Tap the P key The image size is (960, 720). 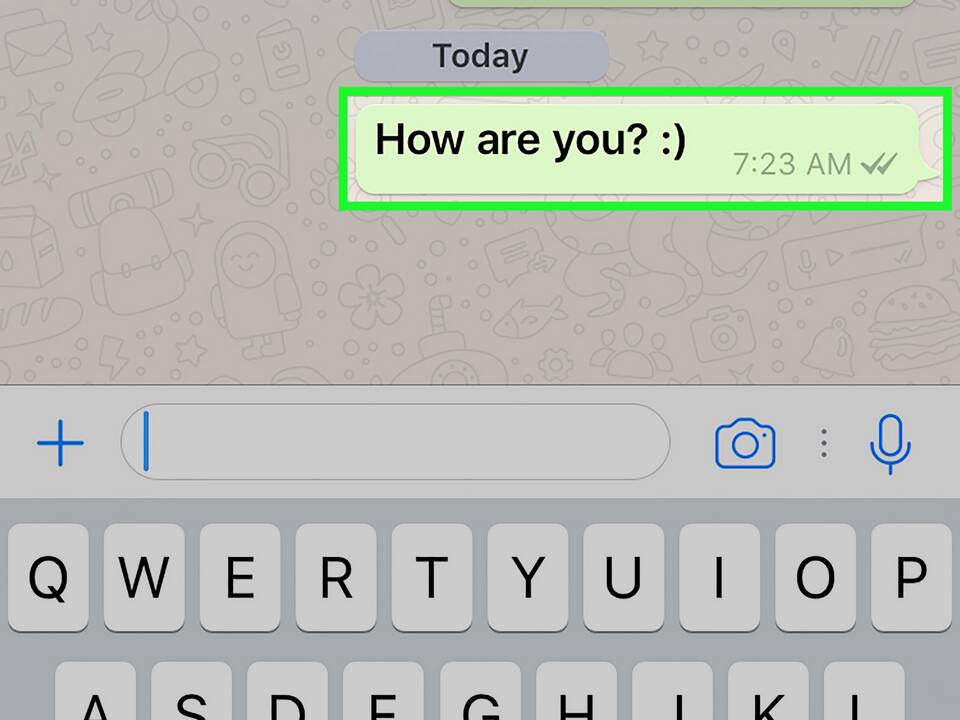[911, 577]
